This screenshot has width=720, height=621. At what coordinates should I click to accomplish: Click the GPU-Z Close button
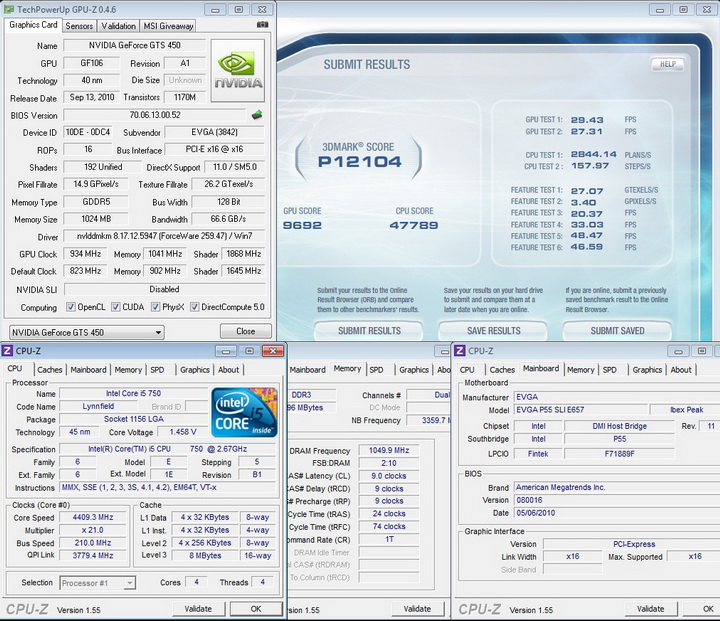(246, 331)
